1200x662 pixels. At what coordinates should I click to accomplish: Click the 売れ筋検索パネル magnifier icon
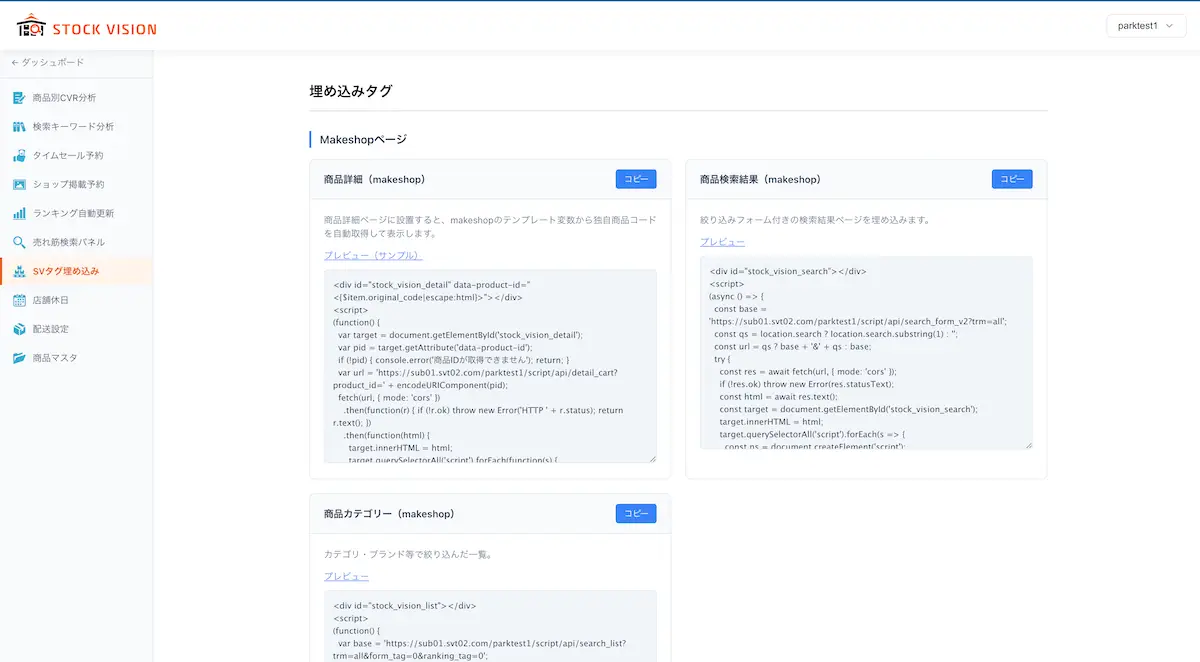click(x=19, y=242)
